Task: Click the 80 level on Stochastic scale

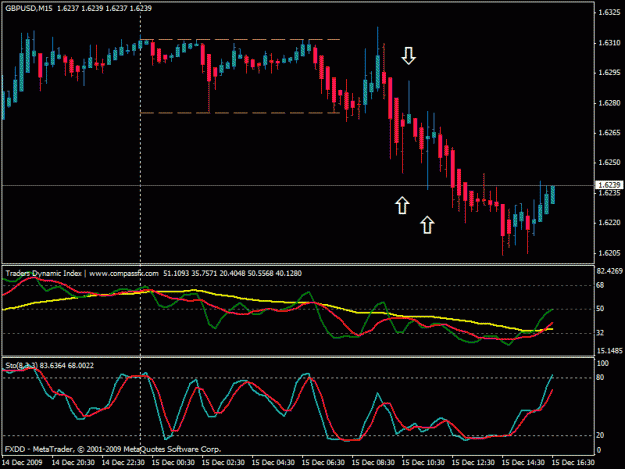Action: pos(600,377)
